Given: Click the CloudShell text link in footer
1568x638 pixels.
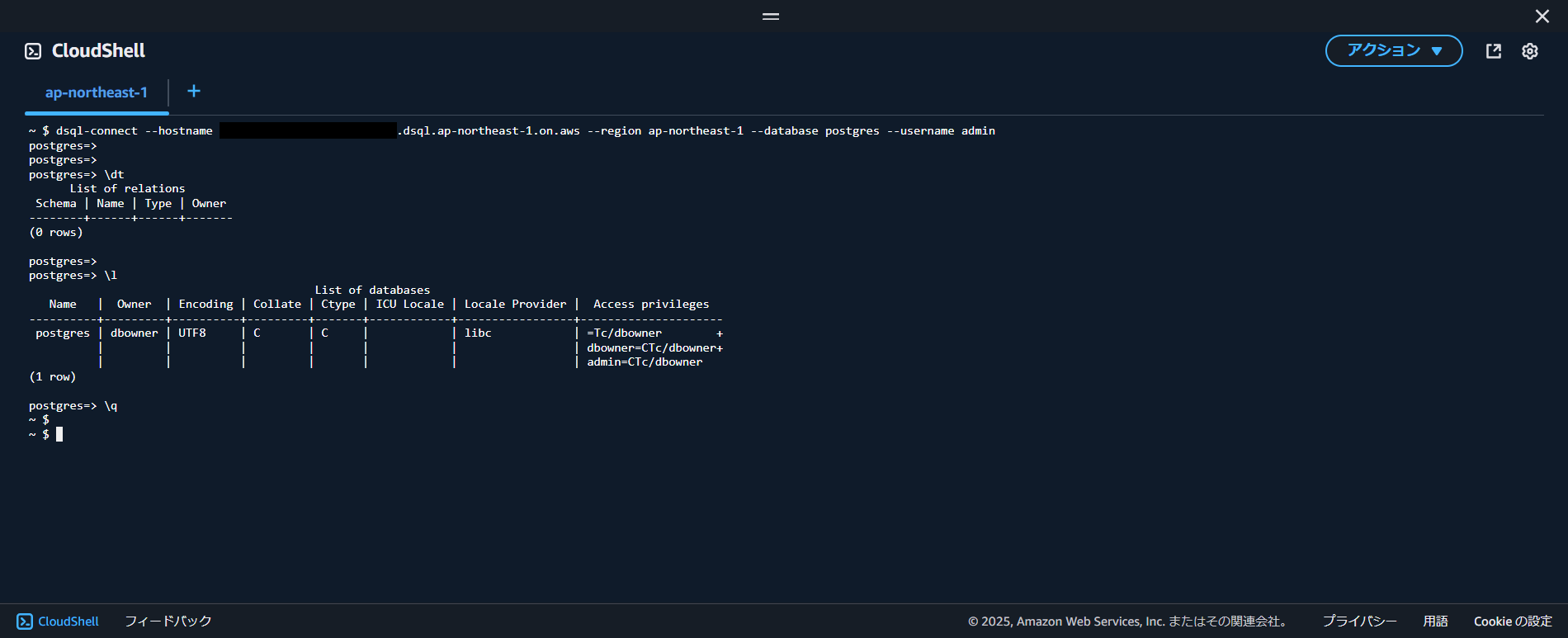Looking at the screenshot, I should pyautogui.click(x=68, y=621).
